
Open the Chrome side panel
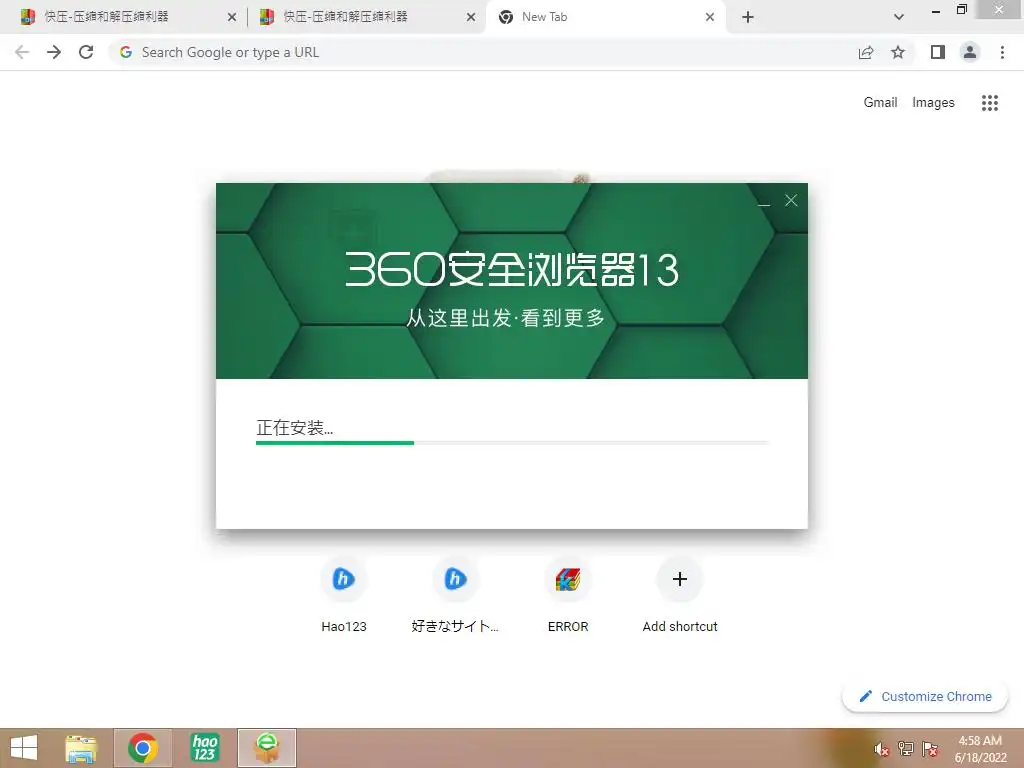938,52
